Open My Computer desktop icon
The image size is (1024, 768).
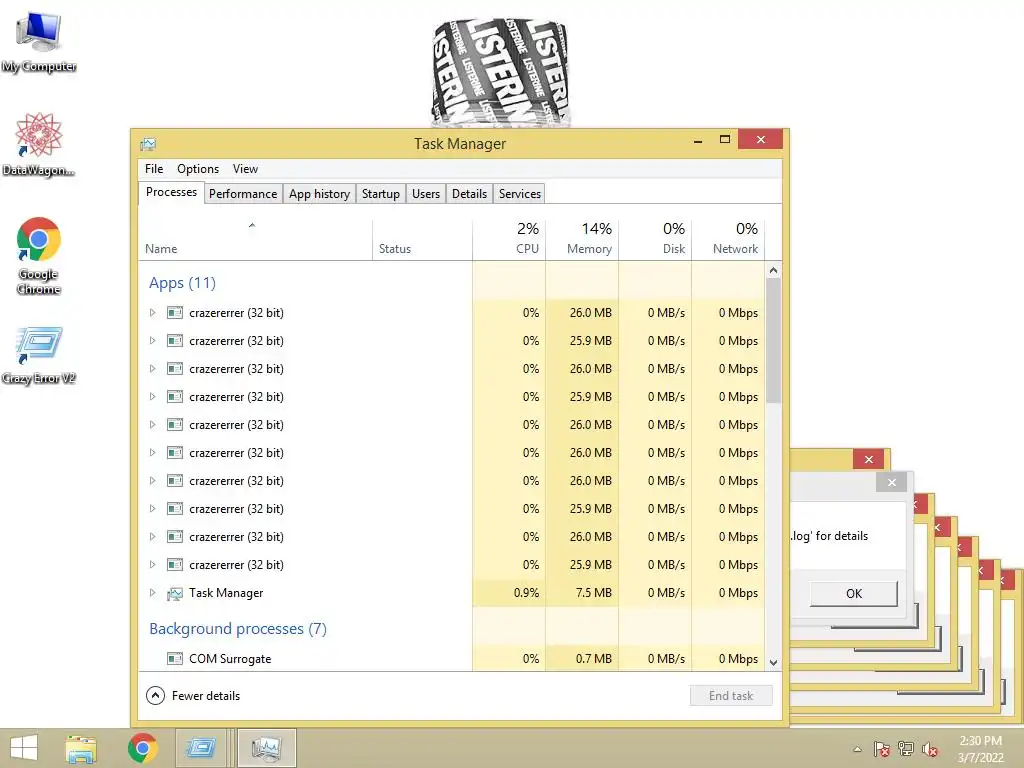coord(39,42)
